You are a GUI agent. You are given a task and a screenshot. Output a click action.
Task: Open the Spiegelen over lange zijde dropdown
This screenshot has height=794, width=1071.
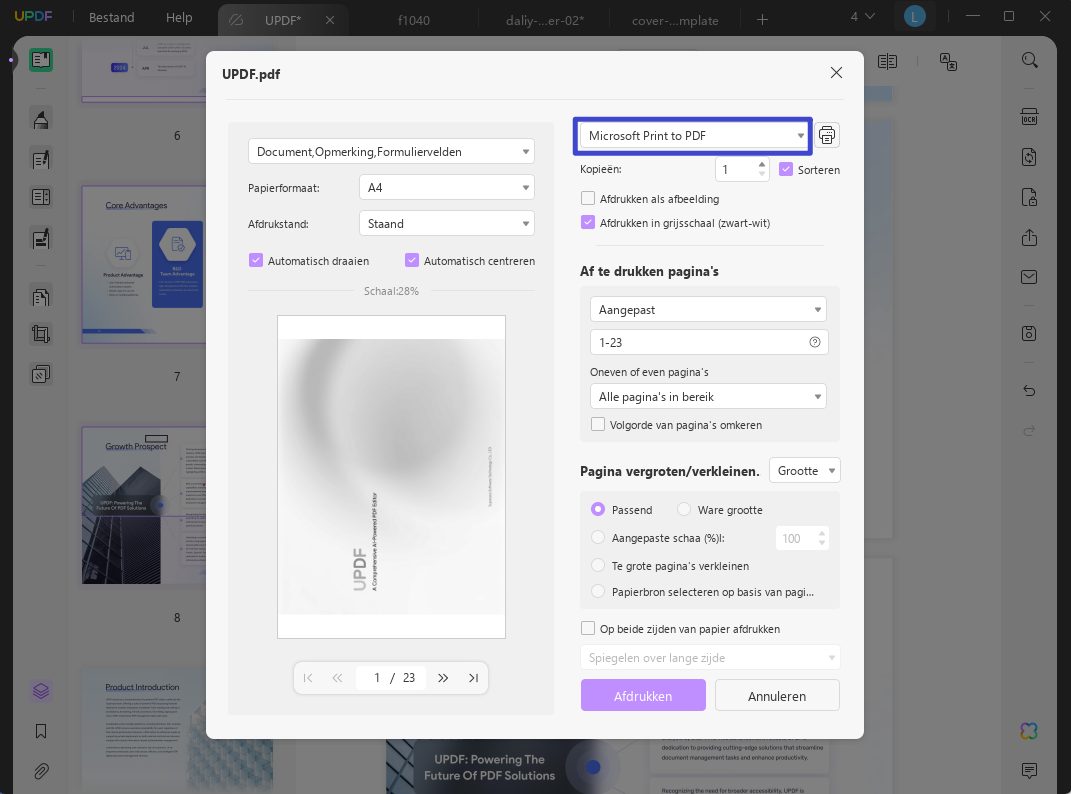click(710, 657)
